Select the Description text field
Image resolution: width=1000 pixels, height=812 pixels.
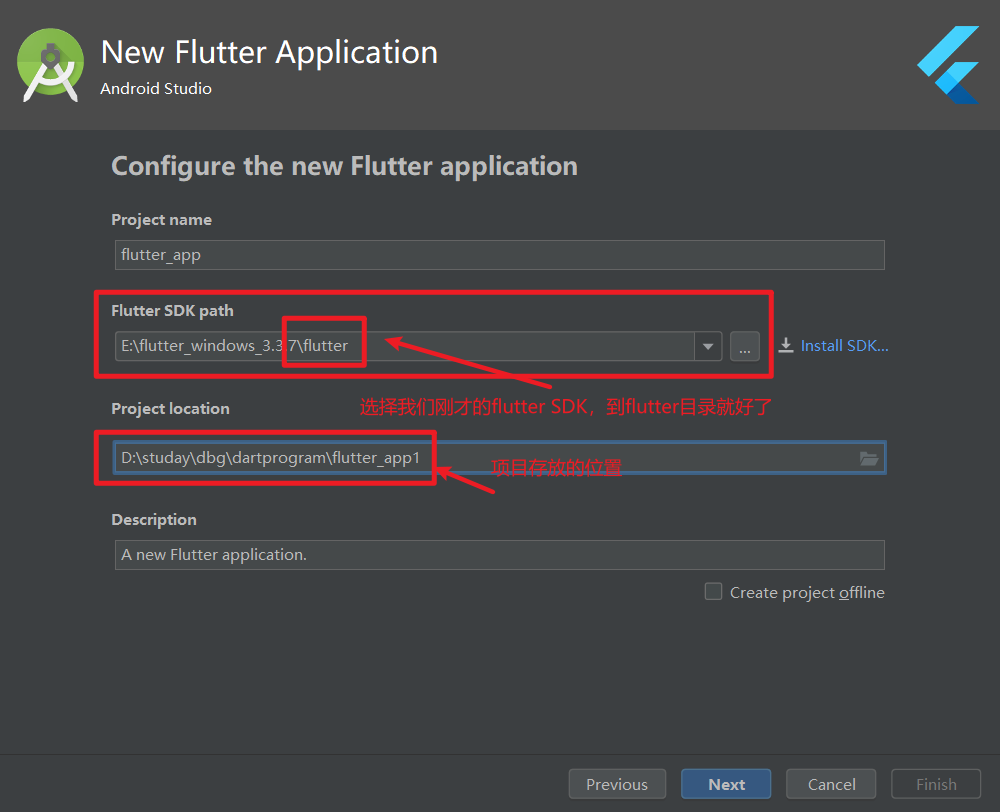pos(500,555)
